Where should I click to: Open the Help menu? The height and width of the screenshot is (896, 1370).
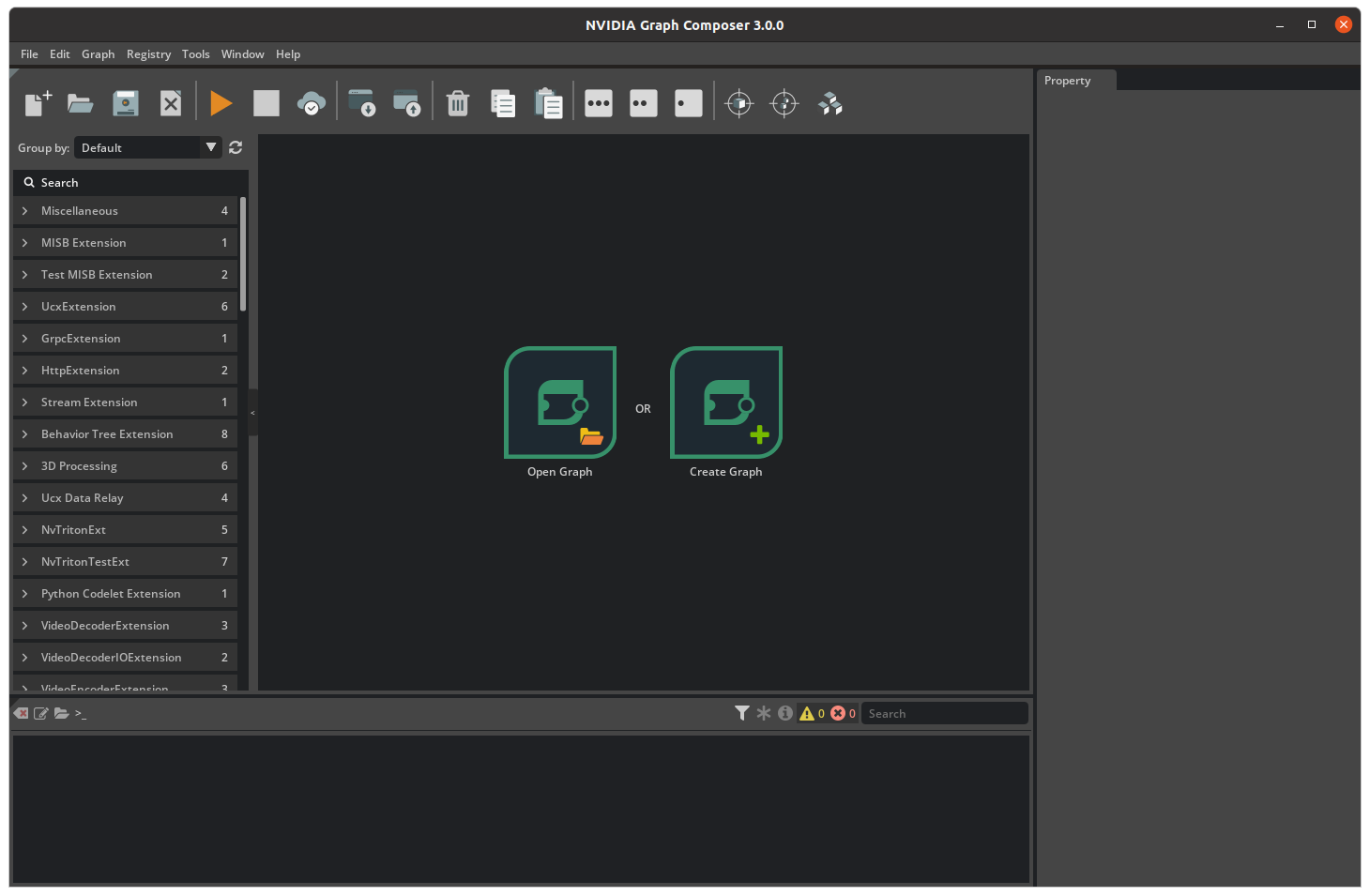click(288, 54)
